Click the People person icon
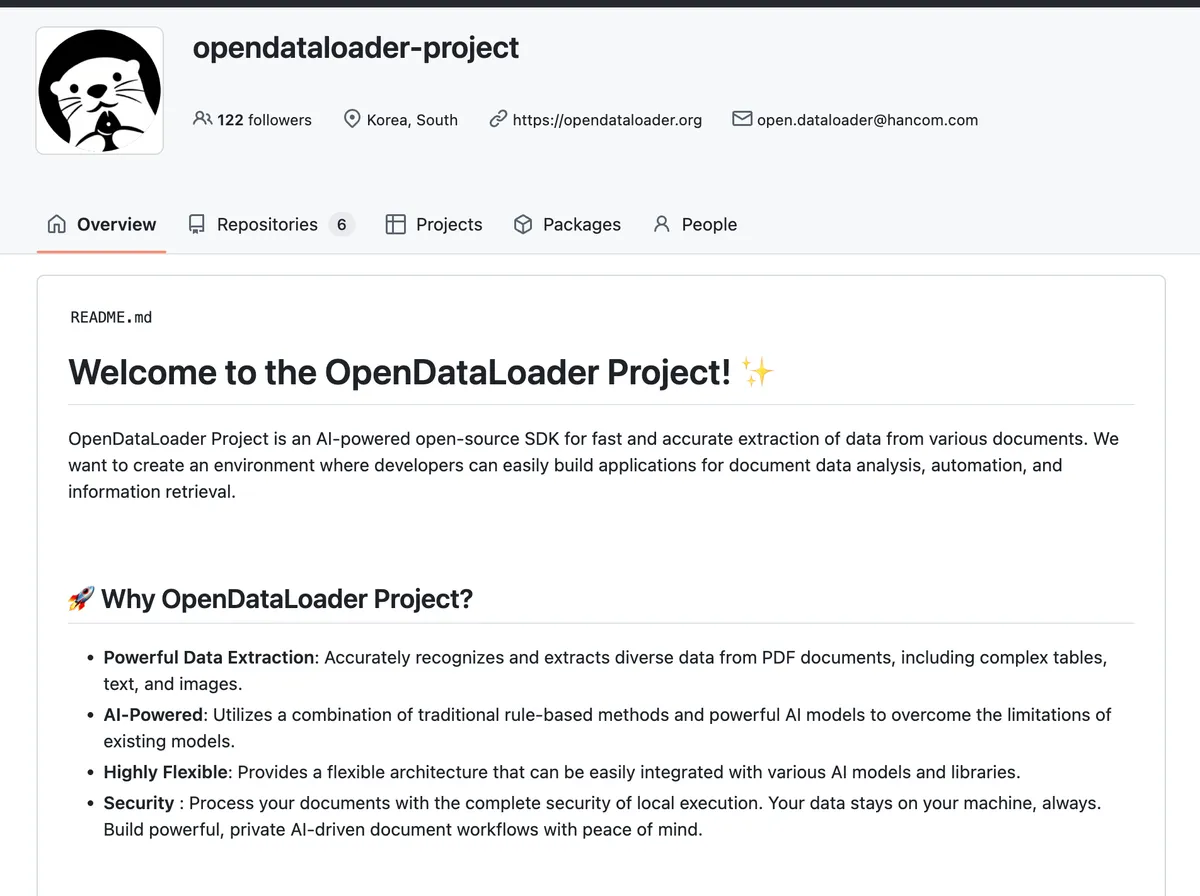The height and width of the screenshot is (896, 1200). (x=661, y=224)
